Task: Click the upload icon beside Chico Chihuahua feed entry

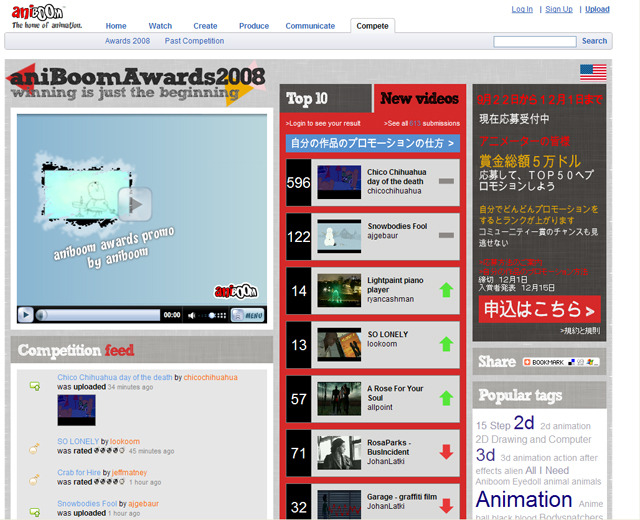Action: 35,386
